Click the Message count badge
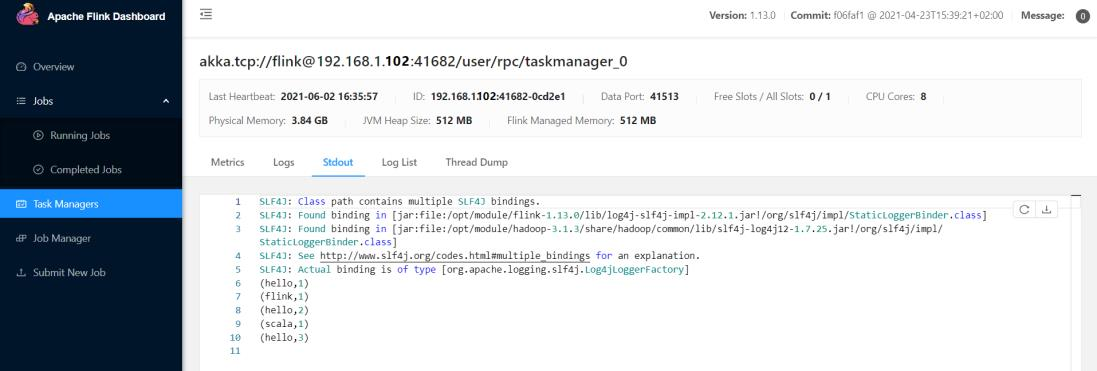Viewport: 1097px width, 371px height. tap(1082, 15)
